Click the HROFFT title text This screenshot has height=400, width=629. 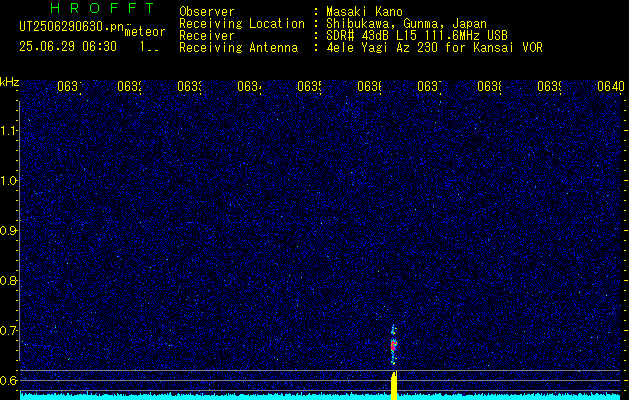click(102, 8)
